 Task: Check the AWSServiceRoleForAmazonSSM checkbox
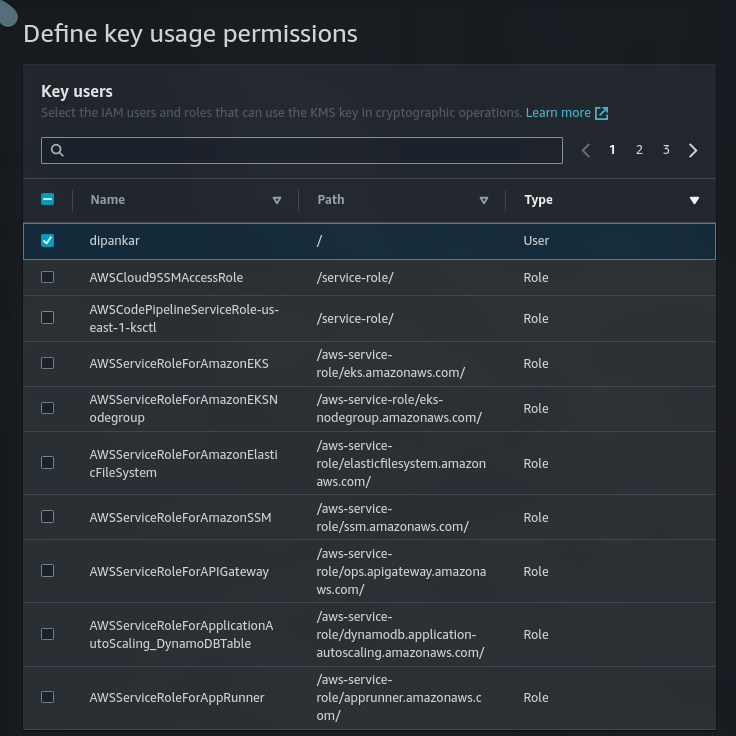click(x=47, y=517)
